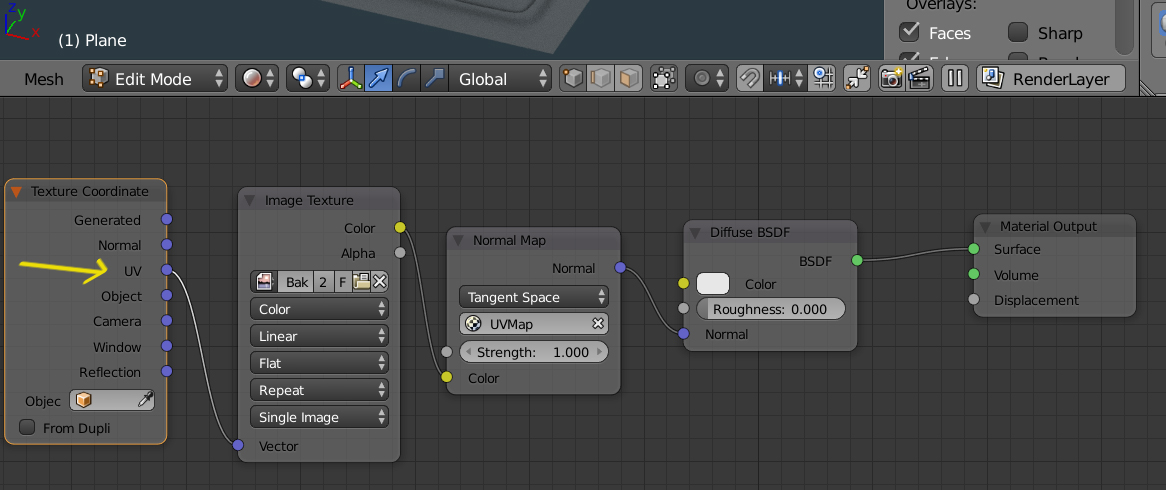1166x490 pixels.
Task: Click the RenderLayer button
Action: (1051, 79)
